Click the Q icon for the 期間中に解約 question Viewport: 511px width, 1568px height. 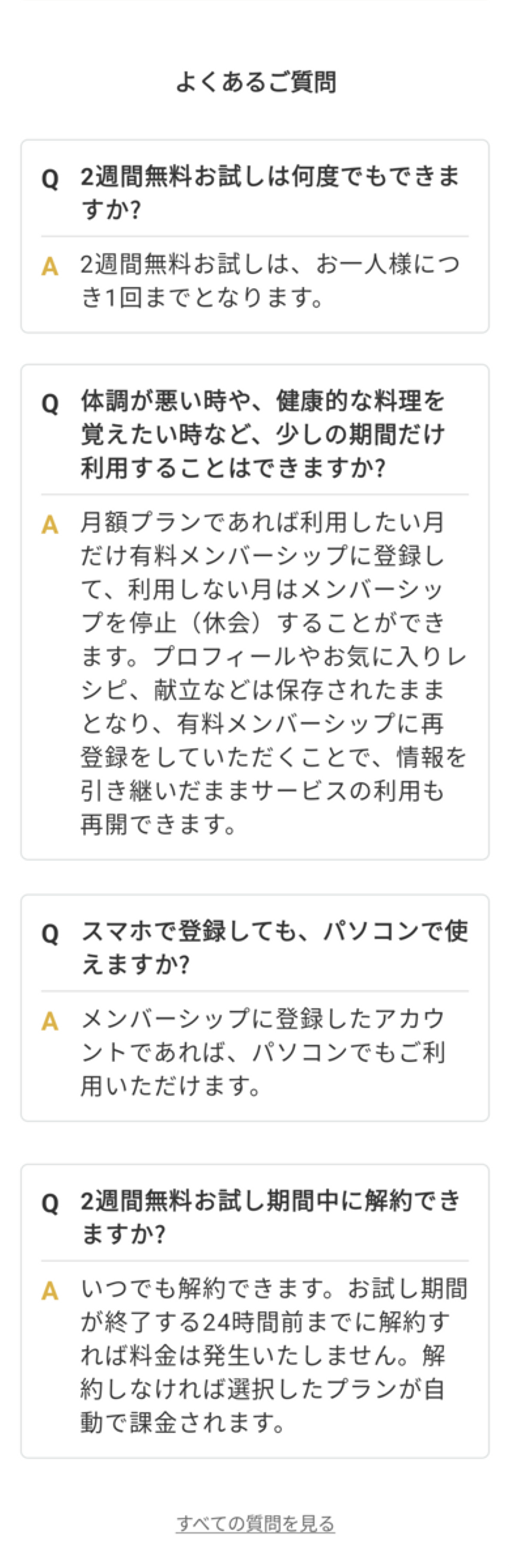click(50, 1203)
